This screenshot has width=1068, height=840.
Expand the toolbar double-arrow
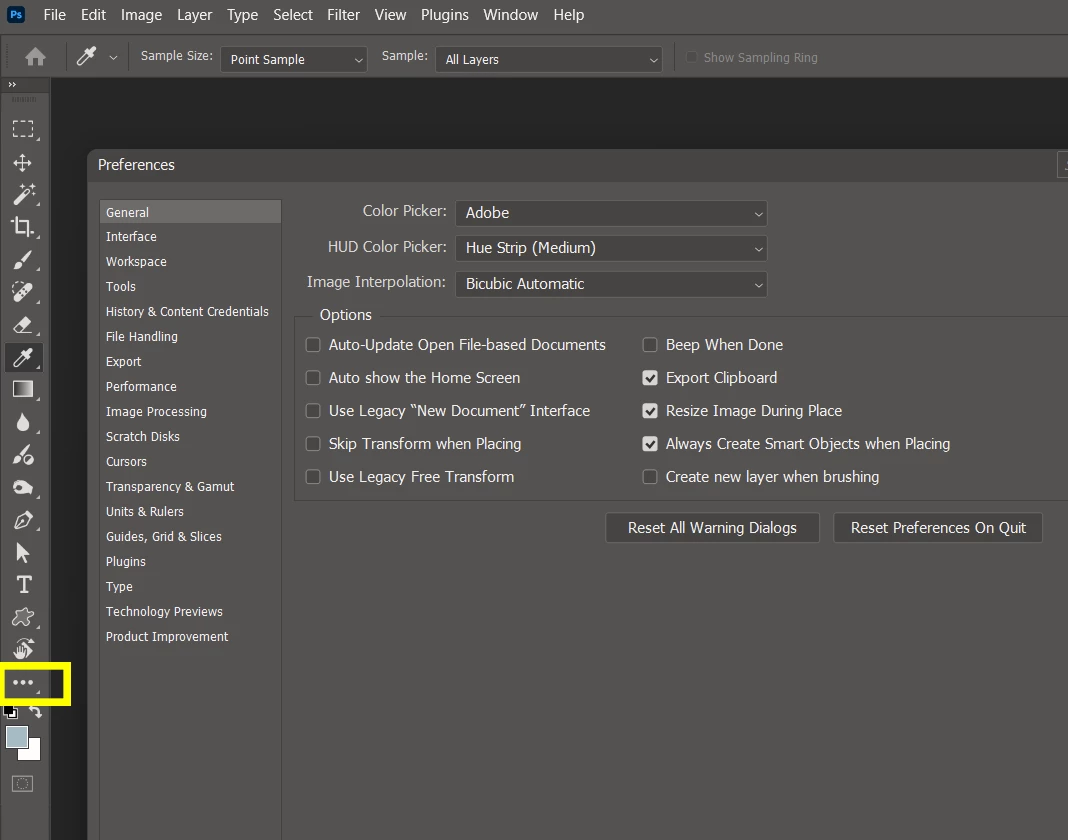[x=12, y=84]
